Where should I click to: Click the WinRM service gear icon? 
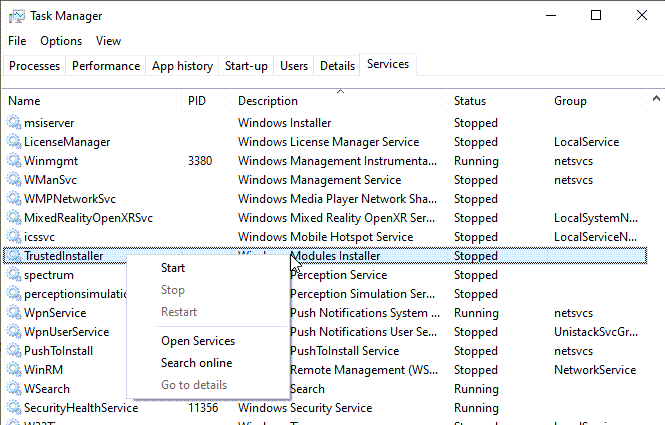coord(14,370)
